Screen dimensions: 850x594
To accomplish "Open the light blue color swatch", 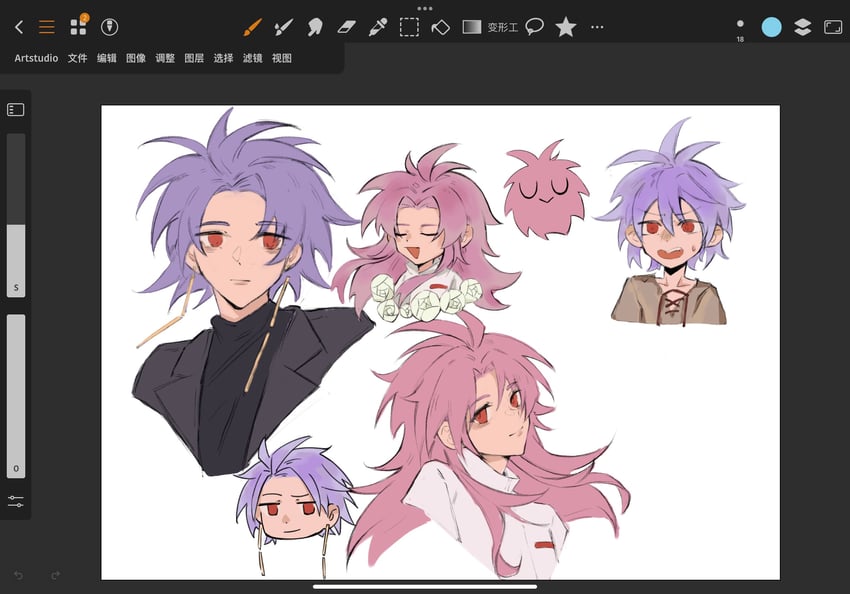I will [x=771, y=27].
